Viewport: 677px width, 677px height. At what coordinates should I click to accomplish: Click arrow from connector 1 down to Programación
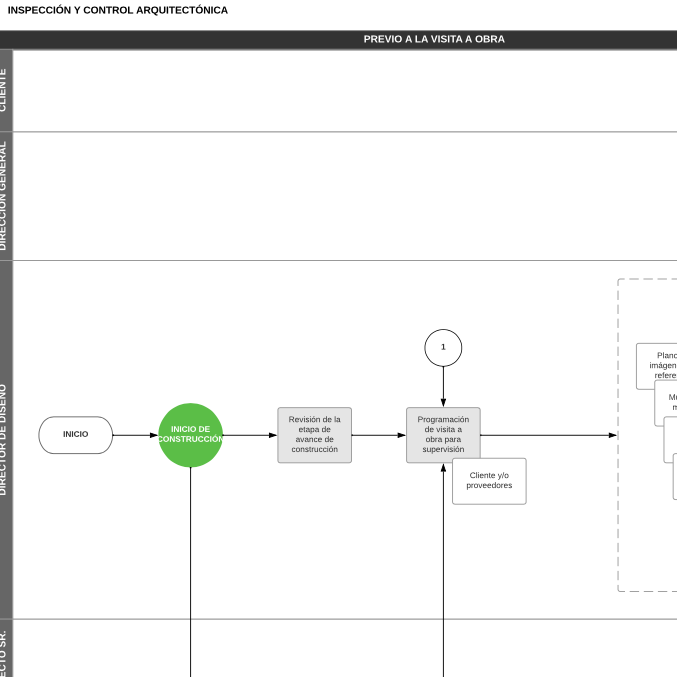click(x=443, y=386)
